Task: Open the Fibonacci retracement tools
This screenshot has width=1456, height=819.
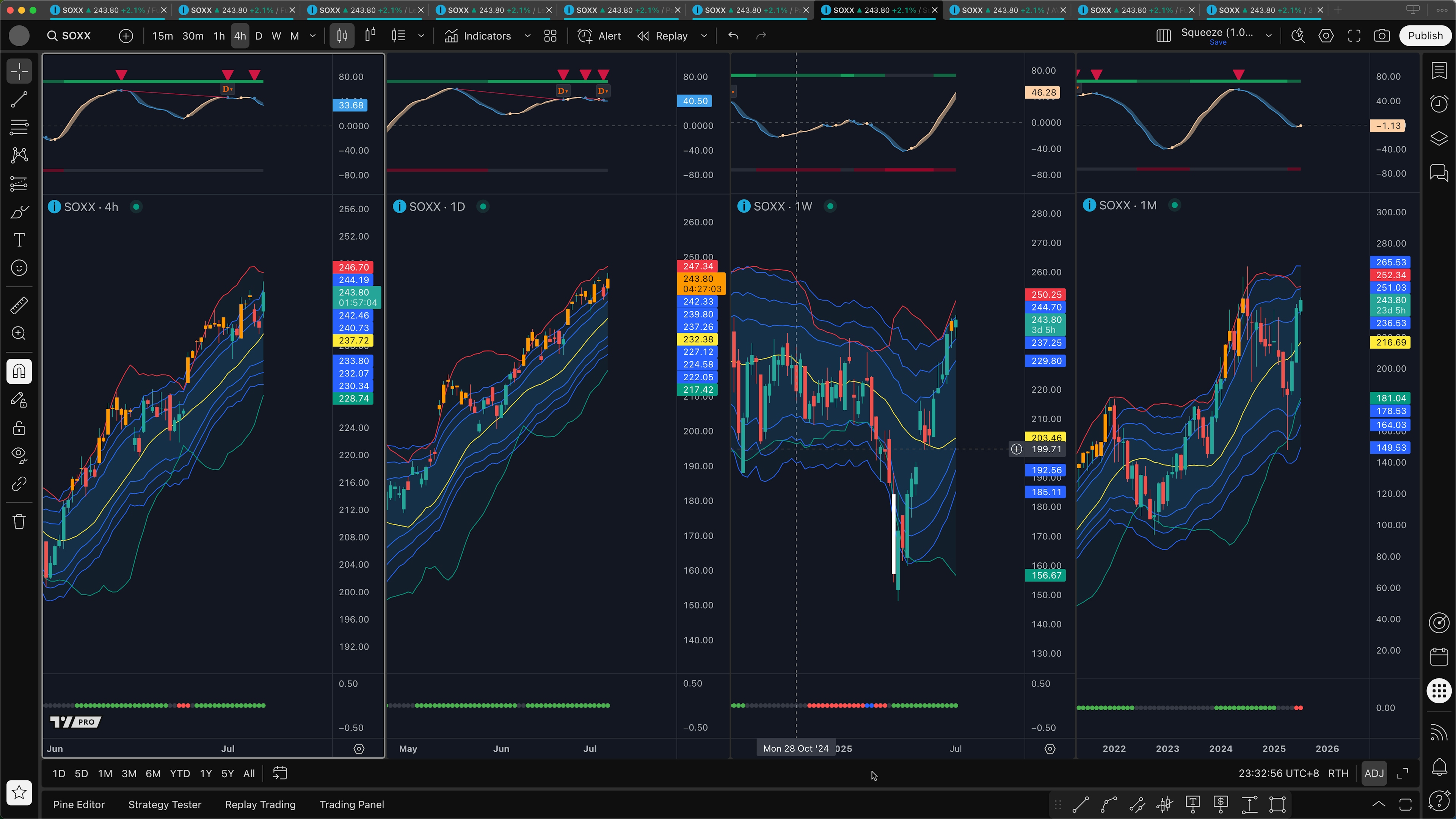Action: coord(19,127)
